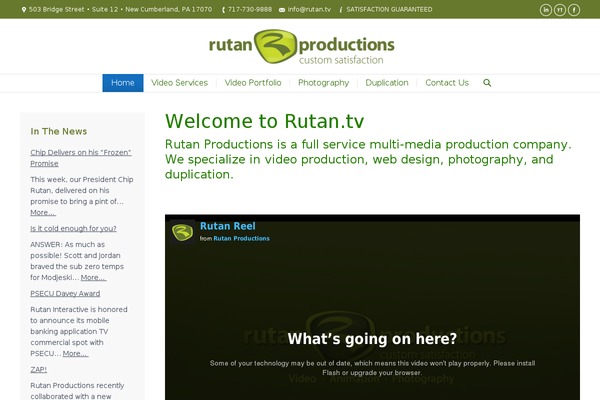Click the Rutan logo thumbnail in video player
The width and height of the screenshot is (600, 400).
coord(183,232)
